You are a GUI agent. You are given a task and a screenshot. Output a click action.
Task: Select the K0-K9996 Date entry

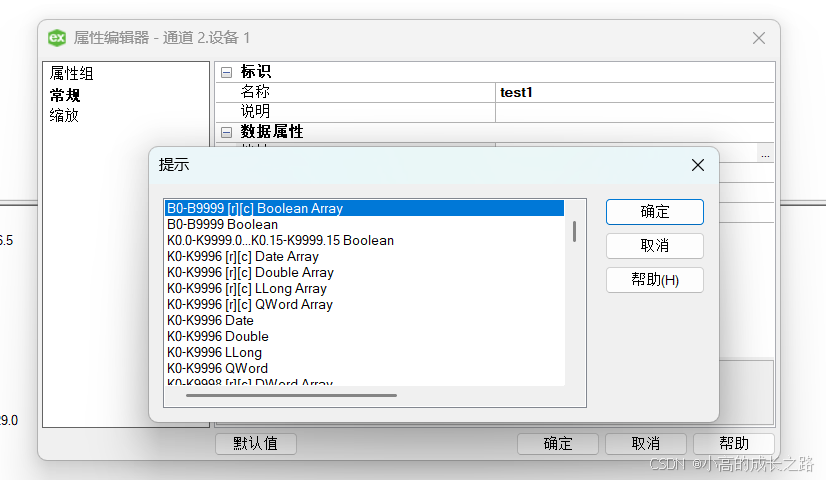click(210, 321)
